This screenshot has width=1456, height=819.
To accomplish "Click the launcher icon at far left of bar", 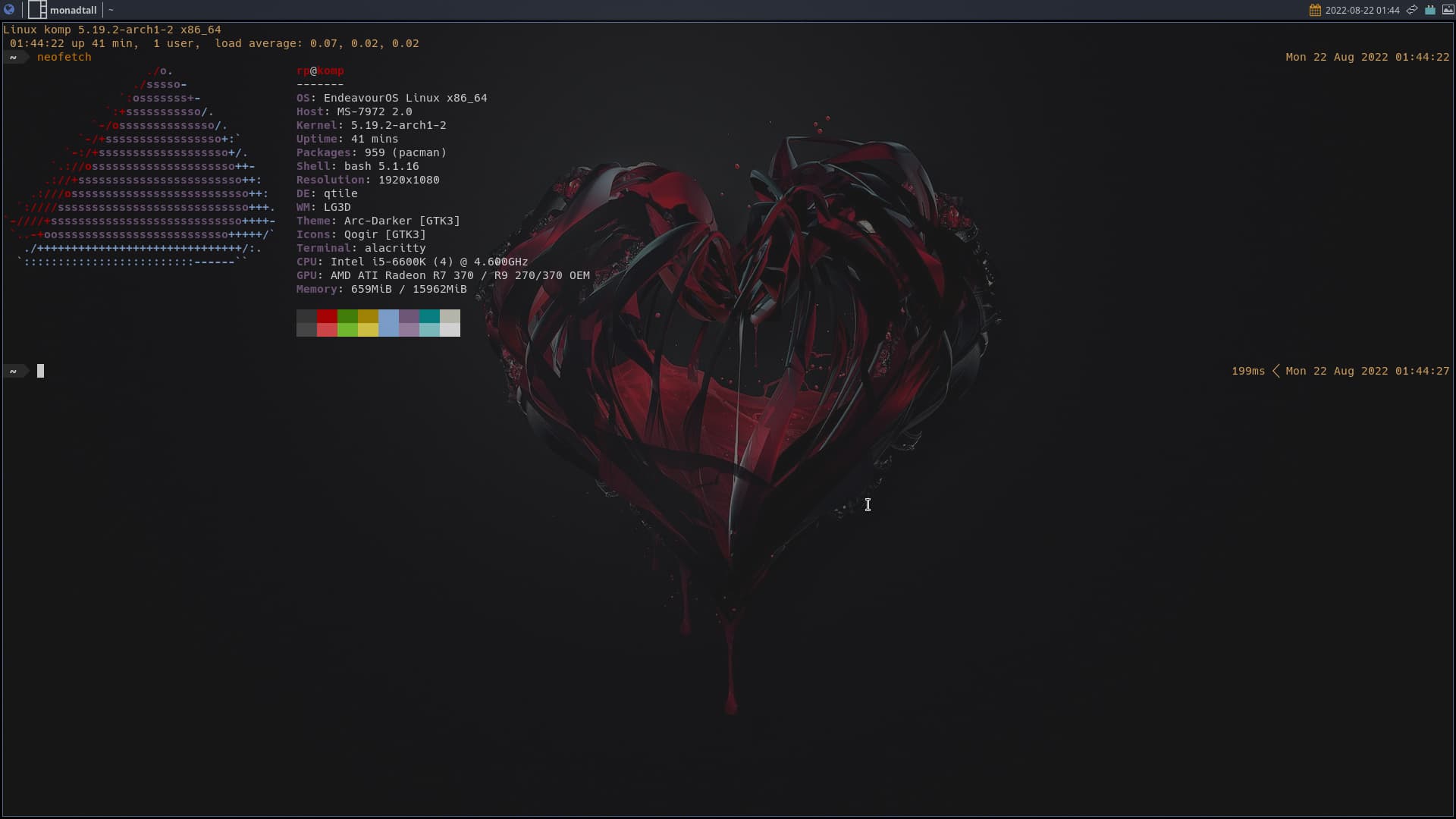I will coord(9,10).
